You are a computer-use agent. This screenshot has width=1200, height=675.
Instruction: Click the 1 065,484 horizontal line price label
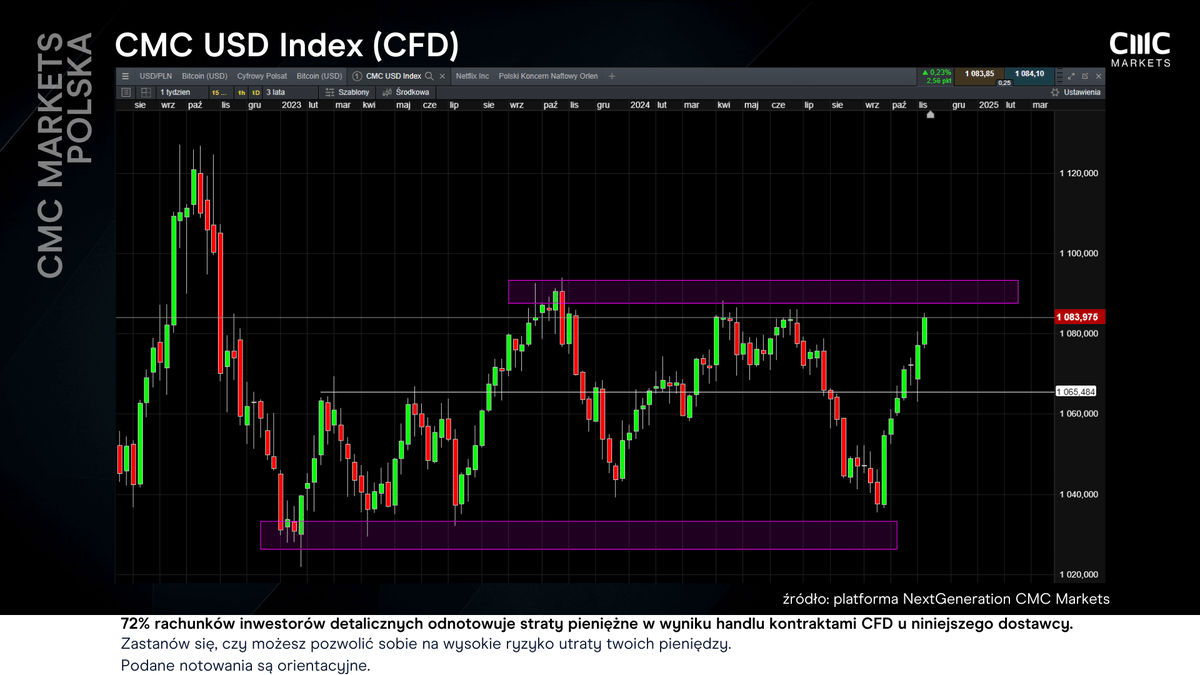(x=1076, y=391)
